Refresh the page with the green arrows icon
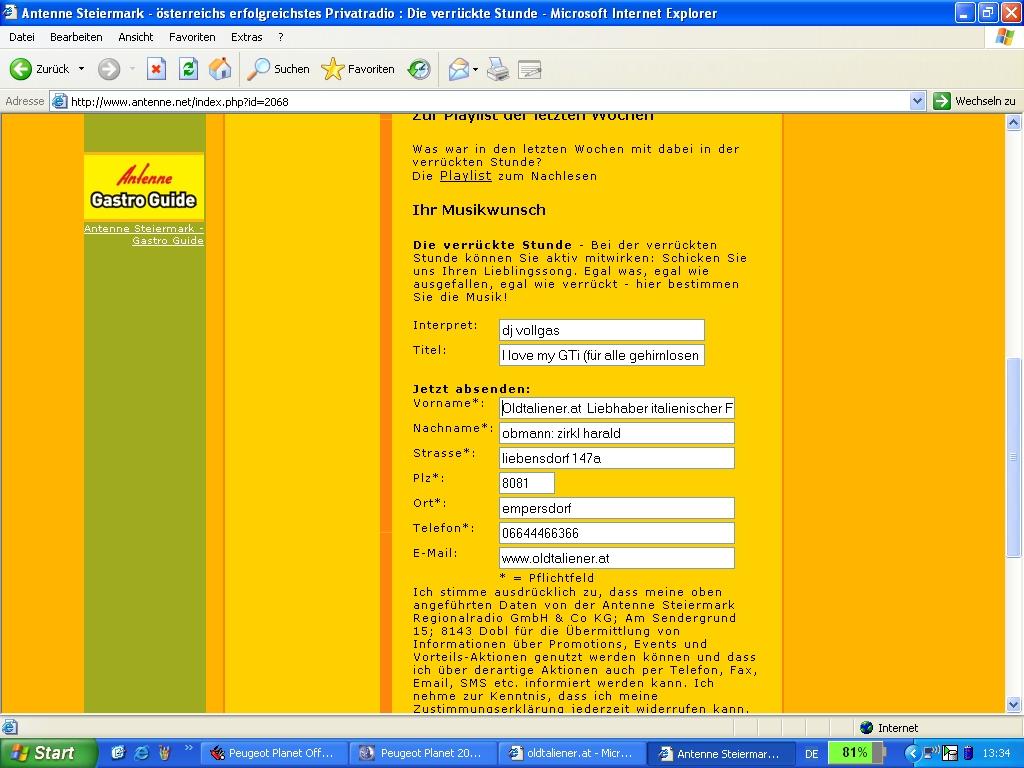The image size is (1024, 768). pyautogui.click(x=189, y=69)
